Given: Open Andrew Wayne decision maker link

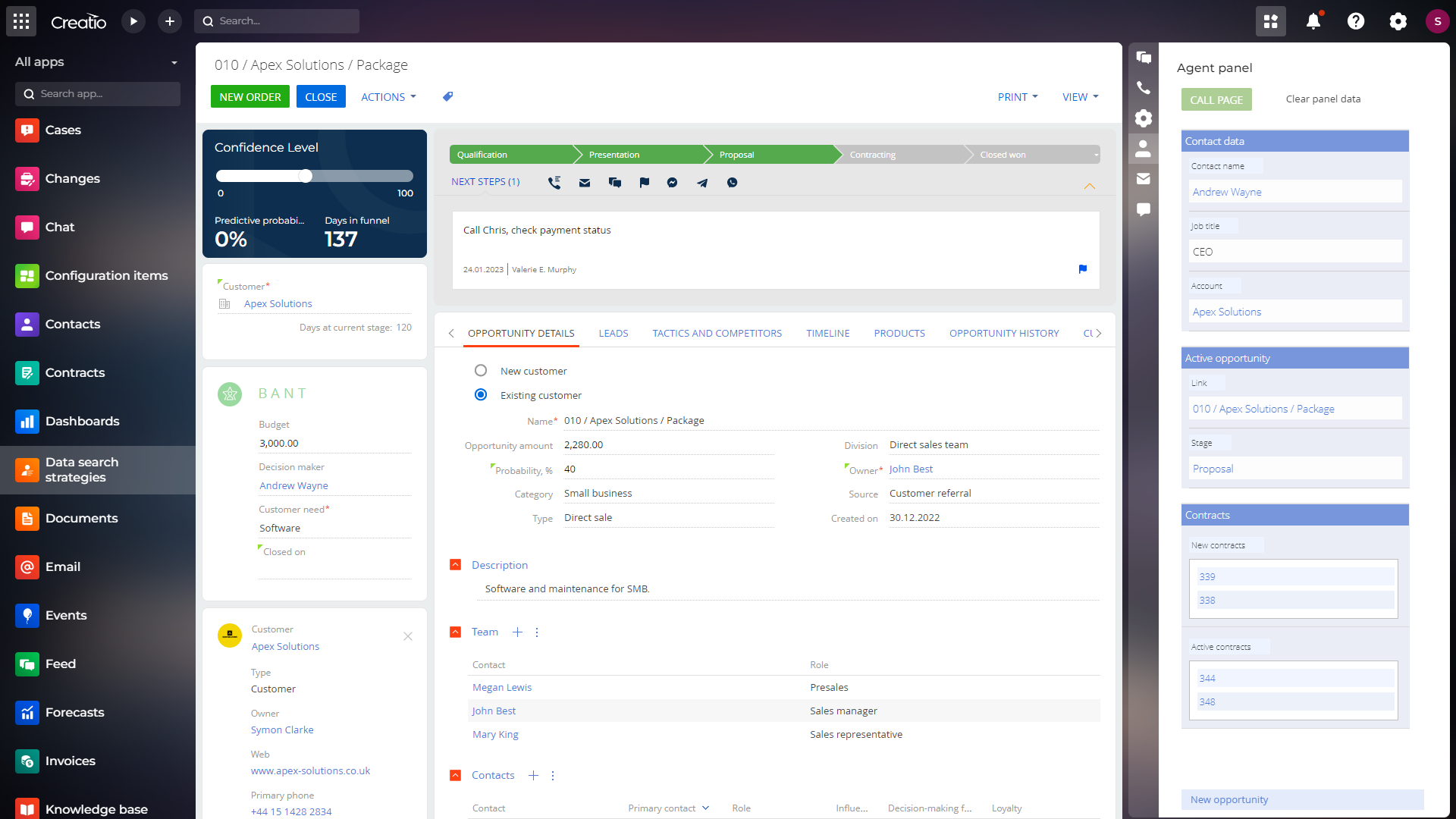Looking at the screenshot, I should (293, 486).
